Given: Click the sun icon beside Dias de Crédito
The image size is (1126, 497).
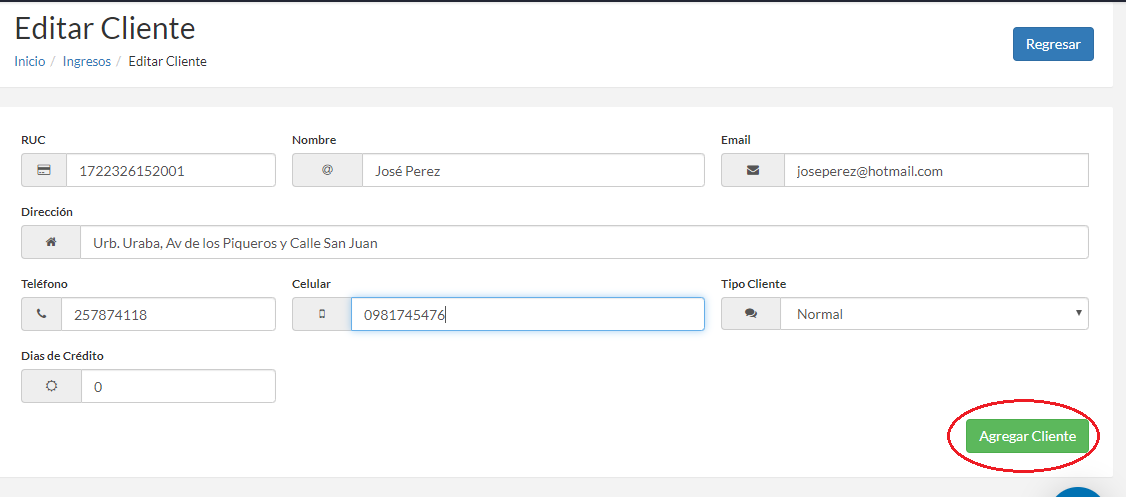Looking at the screenshot, I should tap(51, 386).
